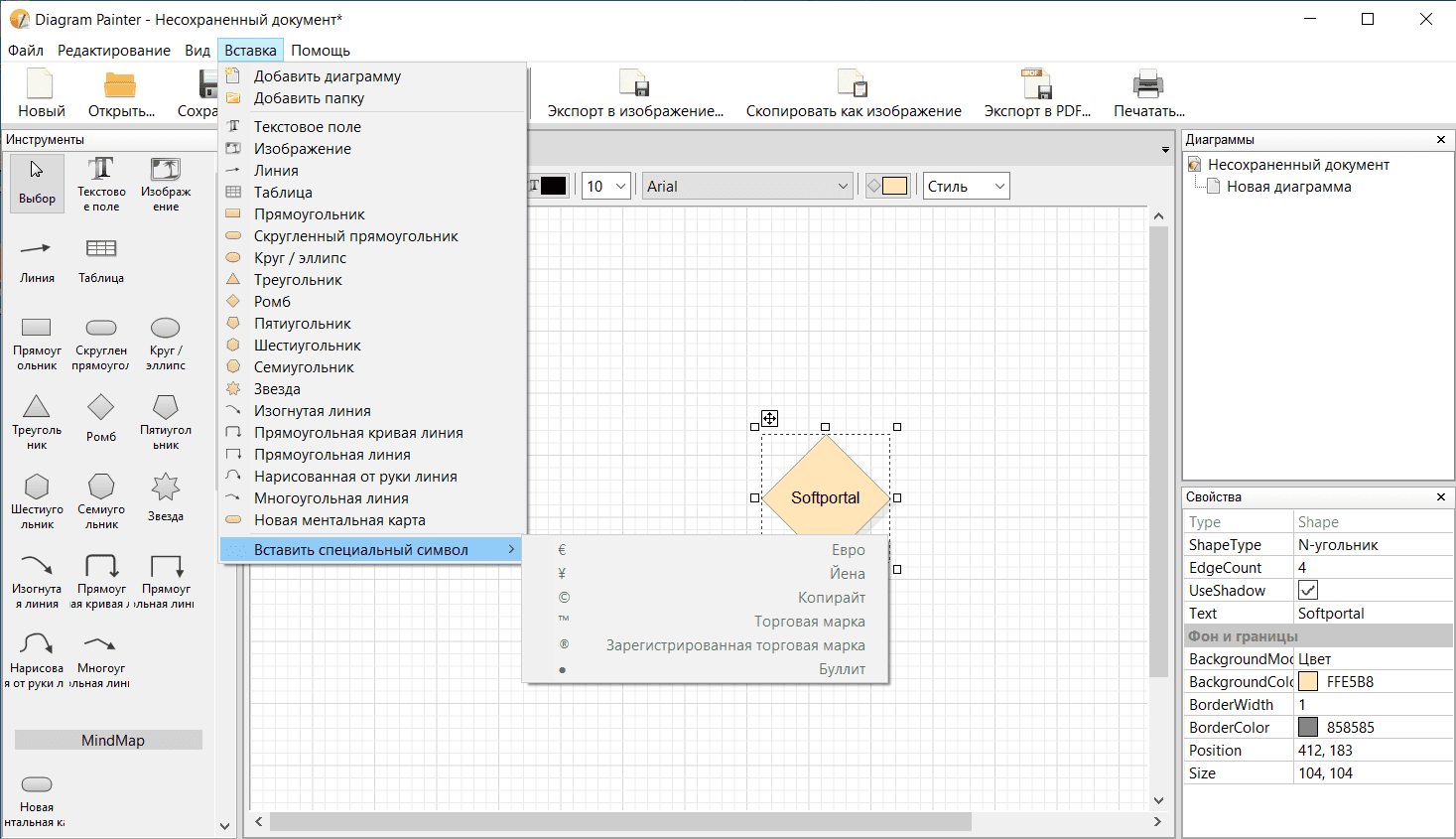This screenshot has width=1456, height=839.
Task: Select the Пятиугольник tool in Инструменты panel
Action: 166,422
